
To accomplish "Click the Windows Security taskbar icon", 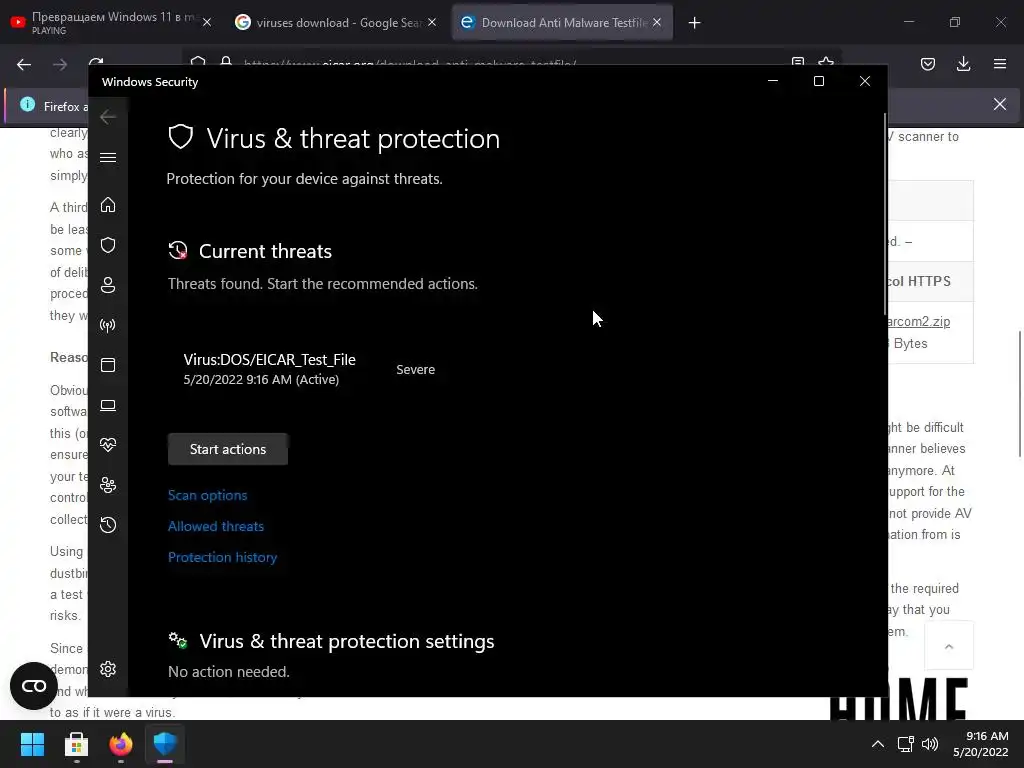I will [x=165, y=744].
